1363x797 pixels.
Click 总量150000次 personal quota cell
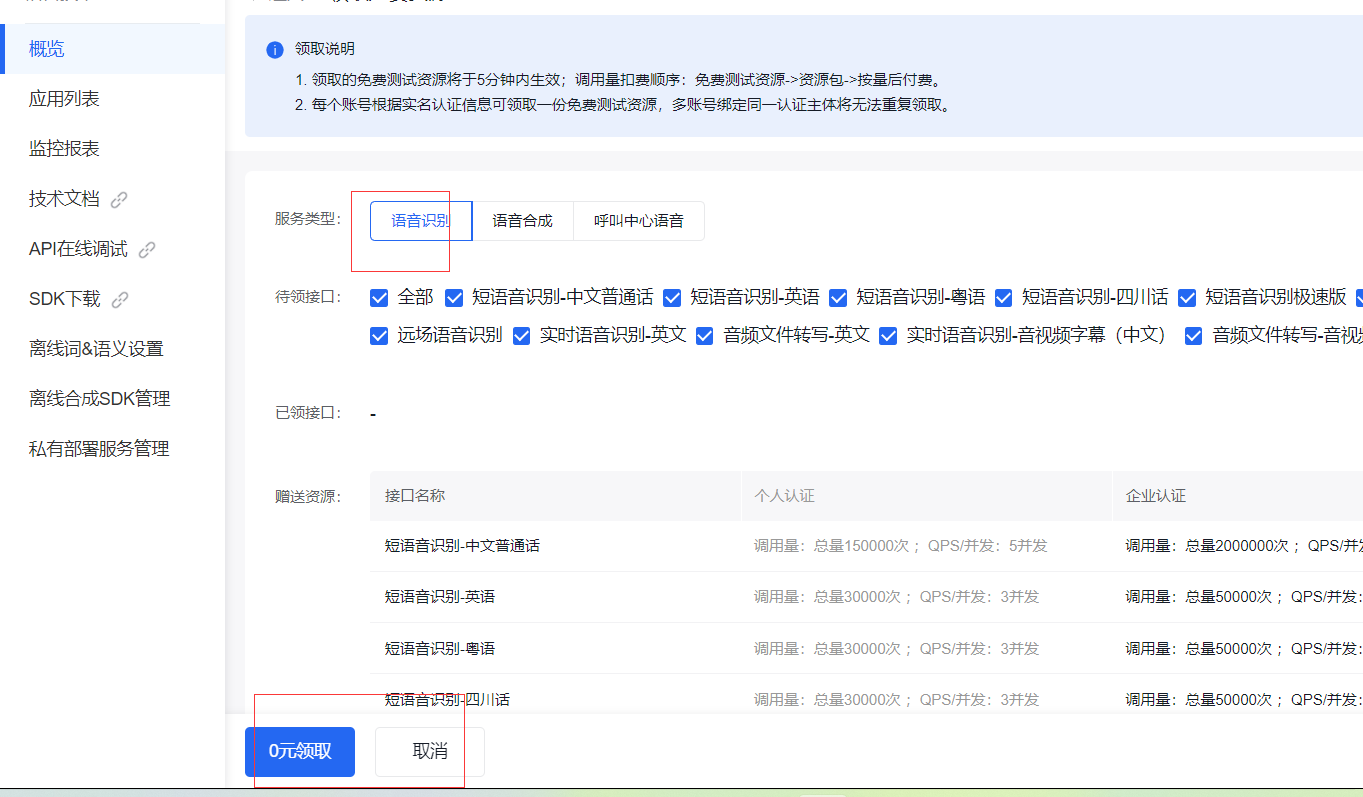(901, 546)
